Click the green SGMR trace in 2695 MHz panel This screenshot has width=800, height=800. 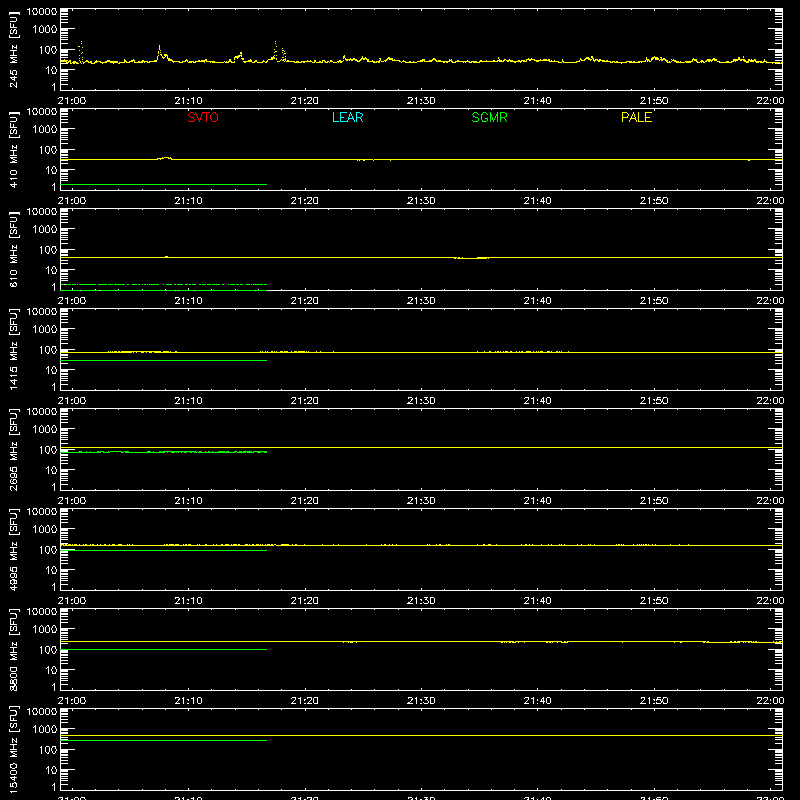point(163,452)
